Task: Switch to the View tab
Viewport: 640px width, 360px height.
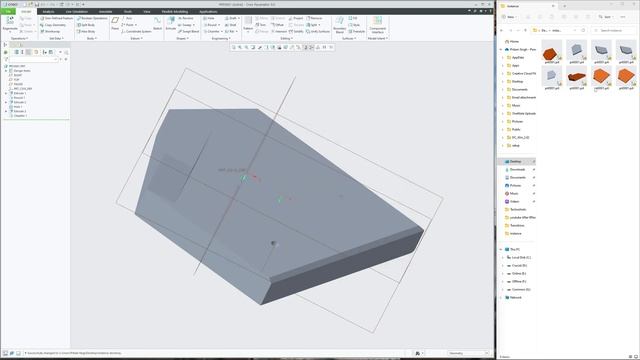Action: point(147,11)
